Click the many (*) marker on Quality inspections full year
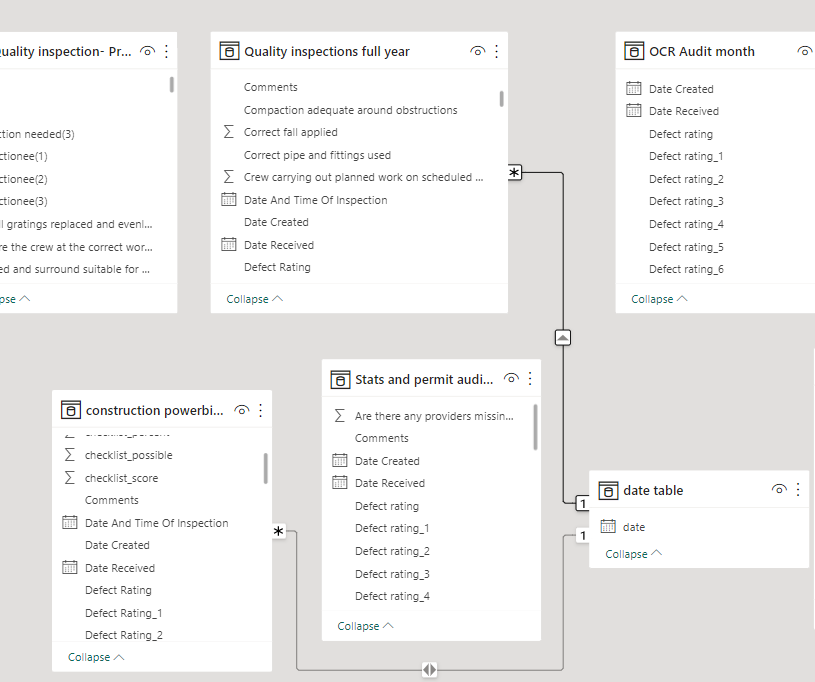The image size is (815, 682). click(514, 173)
